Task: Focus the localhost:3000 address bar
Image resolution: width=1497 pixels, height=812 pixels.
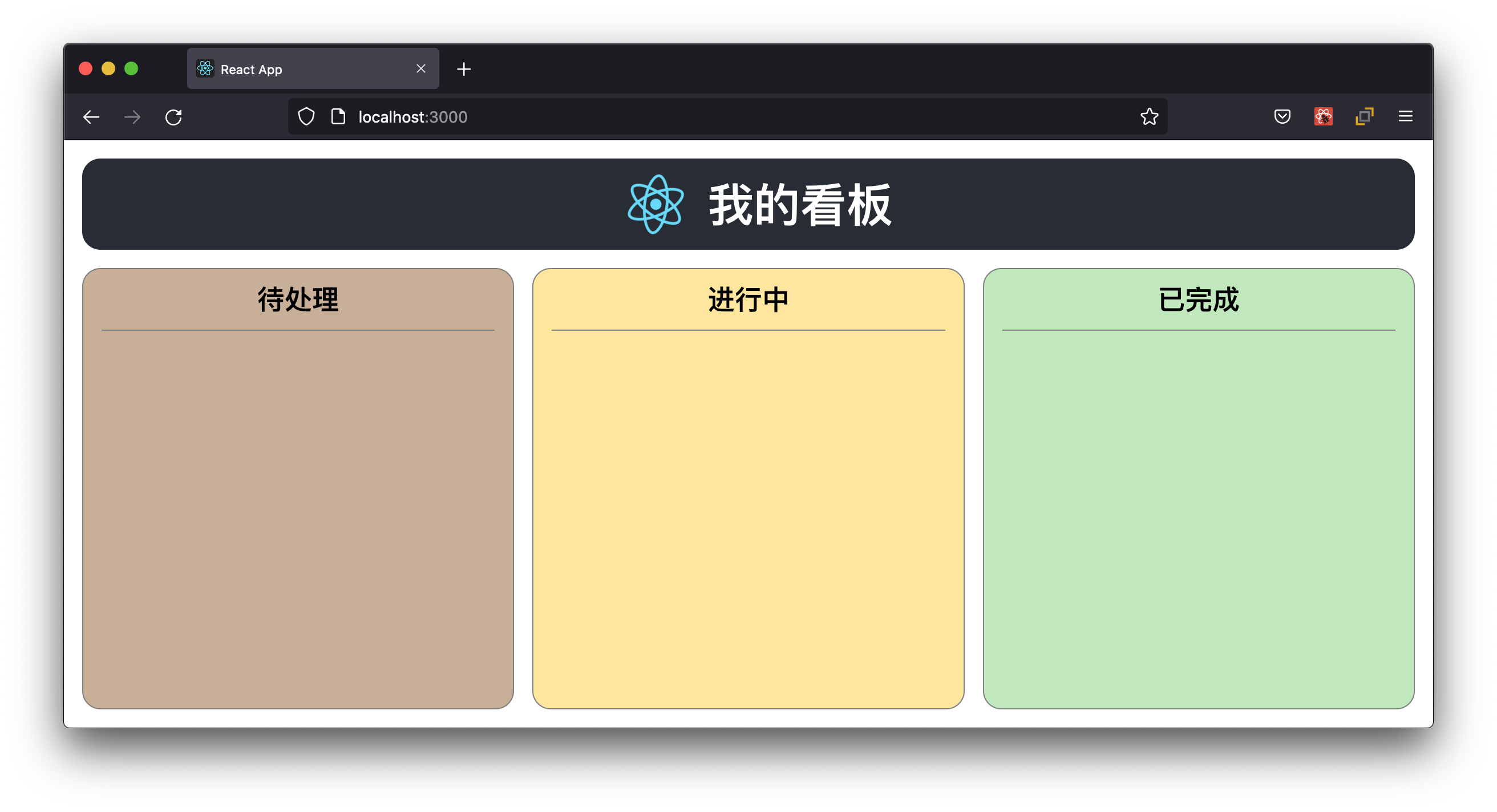Action: [726, 117]
